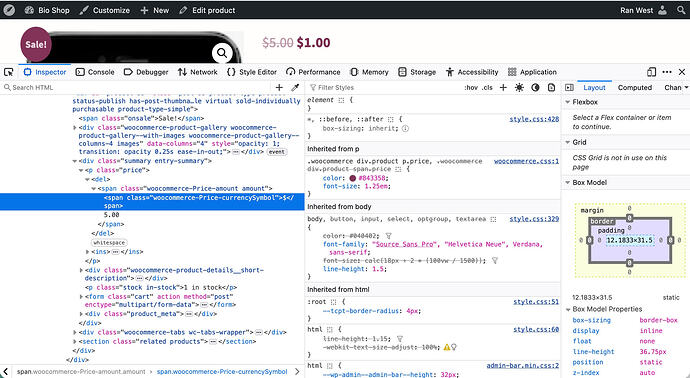The image size is (690, 378).
Task: Close the developer tools panel
Action: click(x=682, y=72)
